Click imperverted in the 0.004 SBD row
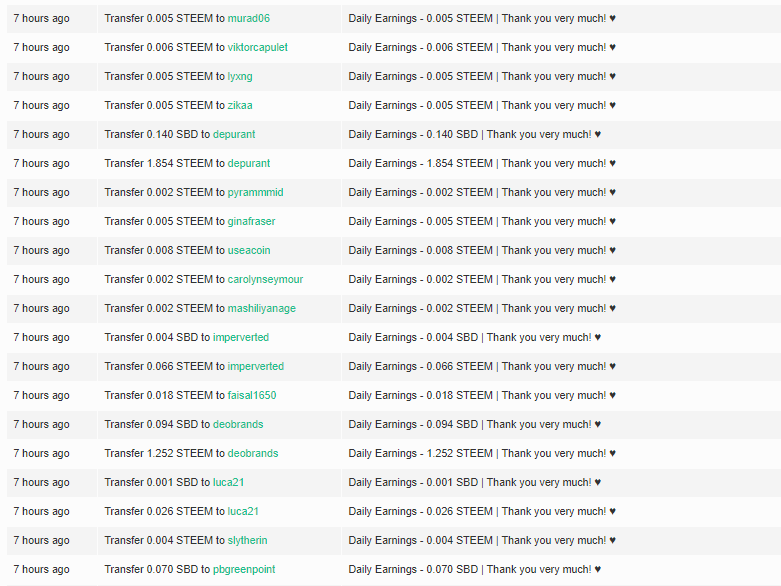The image size is (781, 586). pos(241,337)
